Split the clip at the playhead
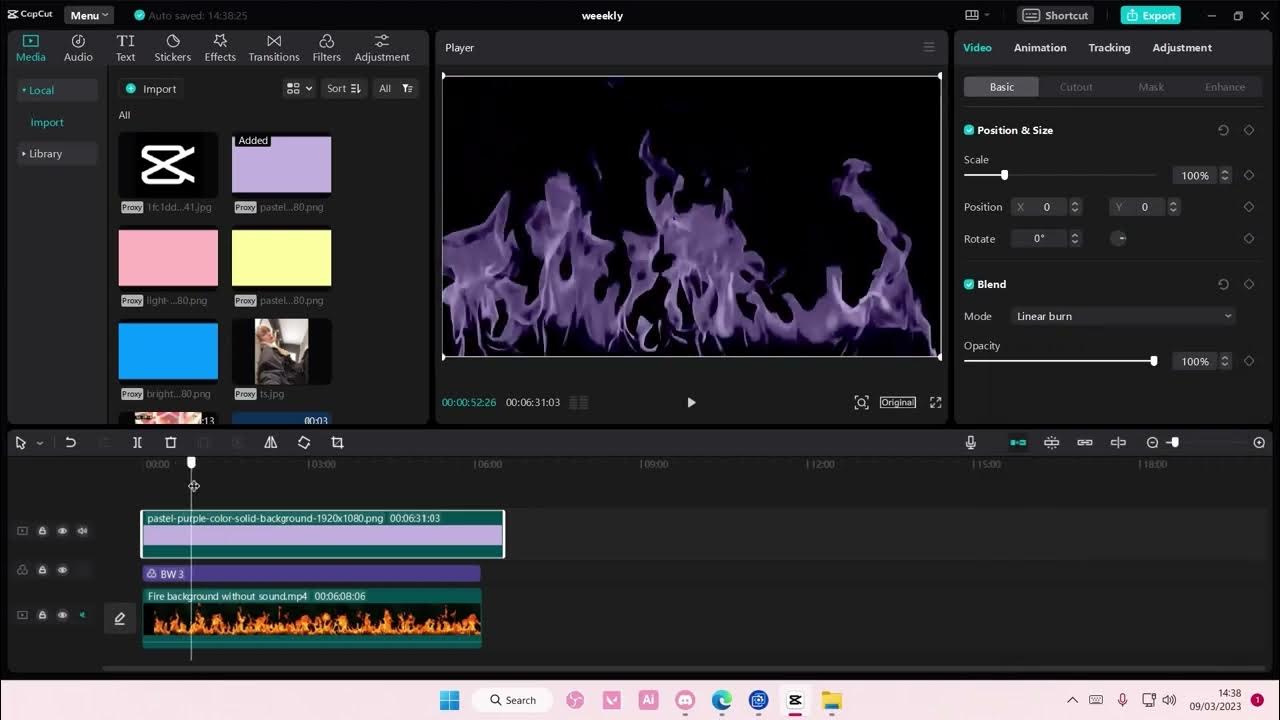Viewport: 1280px width, 720px height. pos(137,442)
